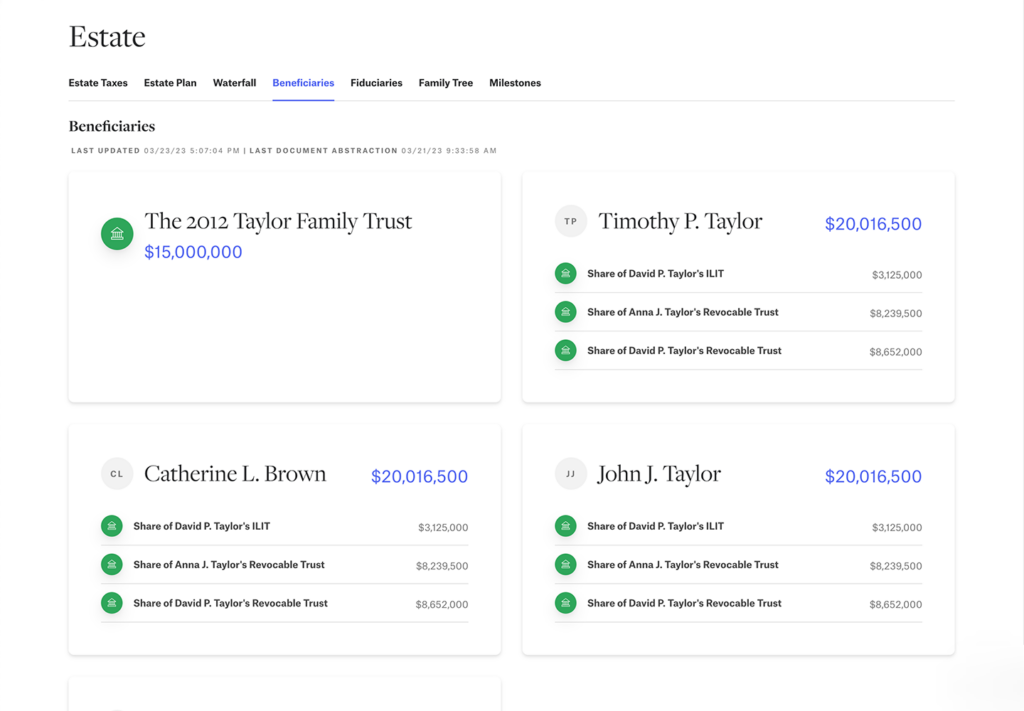Click the trust icon beside Anna J. Taylor's Revocable Trust under Catherine
This screenshot has width=1024, height=711.
click(111, 564)
